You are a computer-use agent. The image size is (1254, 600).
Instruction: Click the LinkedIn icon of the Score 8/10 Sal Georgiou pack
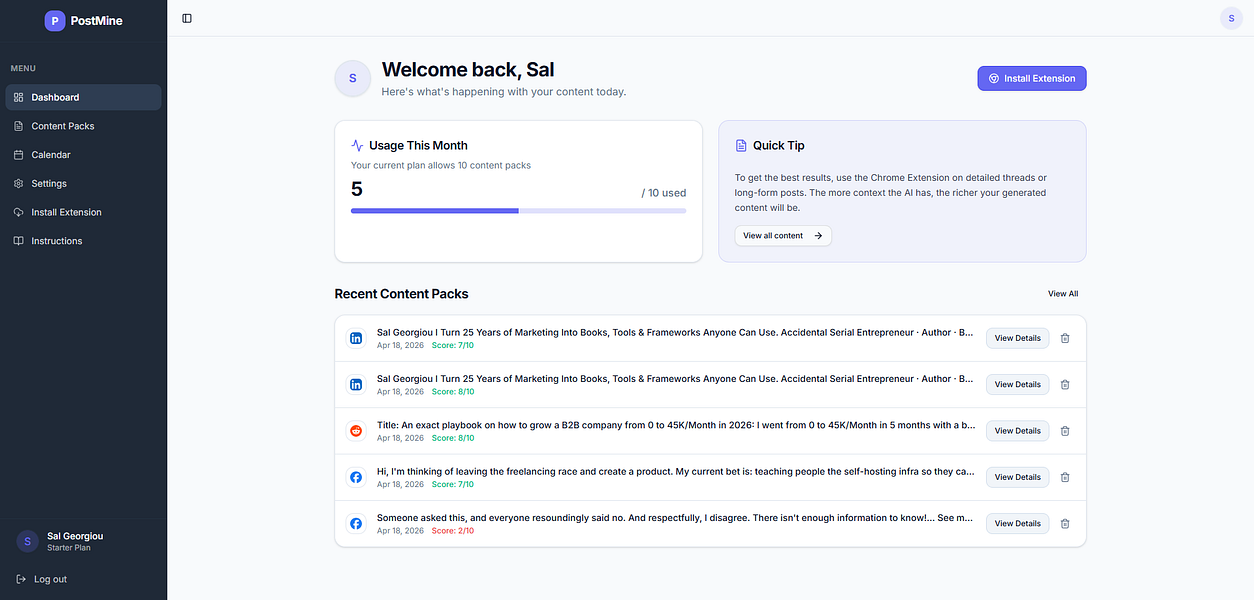356,384
